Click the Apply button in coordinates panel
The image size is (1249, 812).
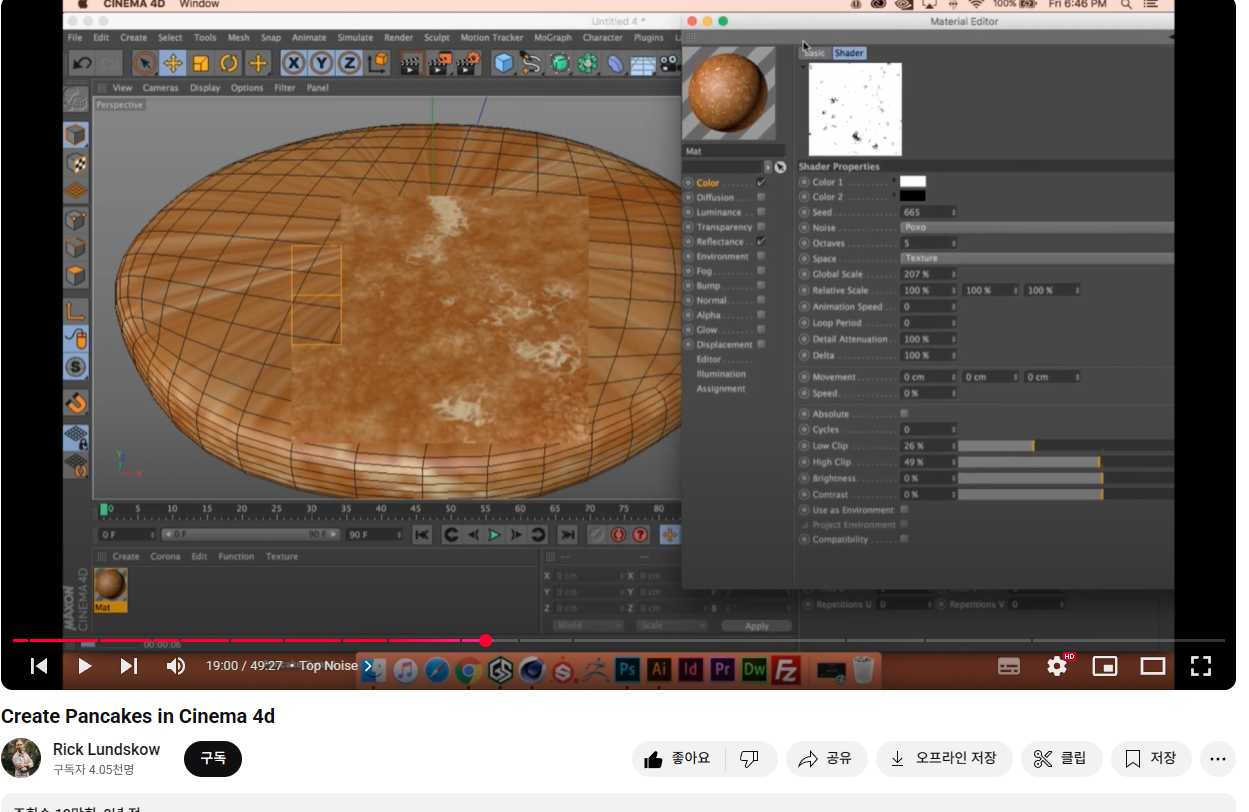pos(757,626)
